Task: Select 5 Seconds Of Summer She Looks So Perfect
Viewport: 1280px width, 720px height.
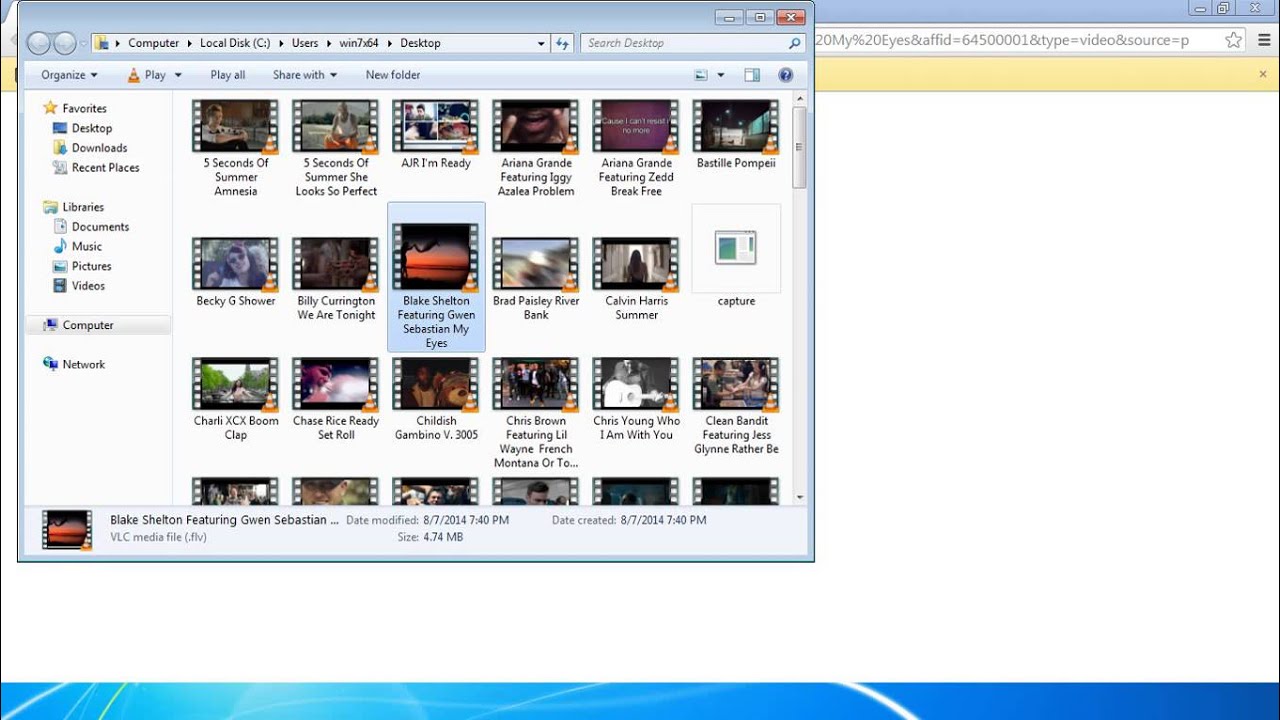Action: tap(336, 149)
